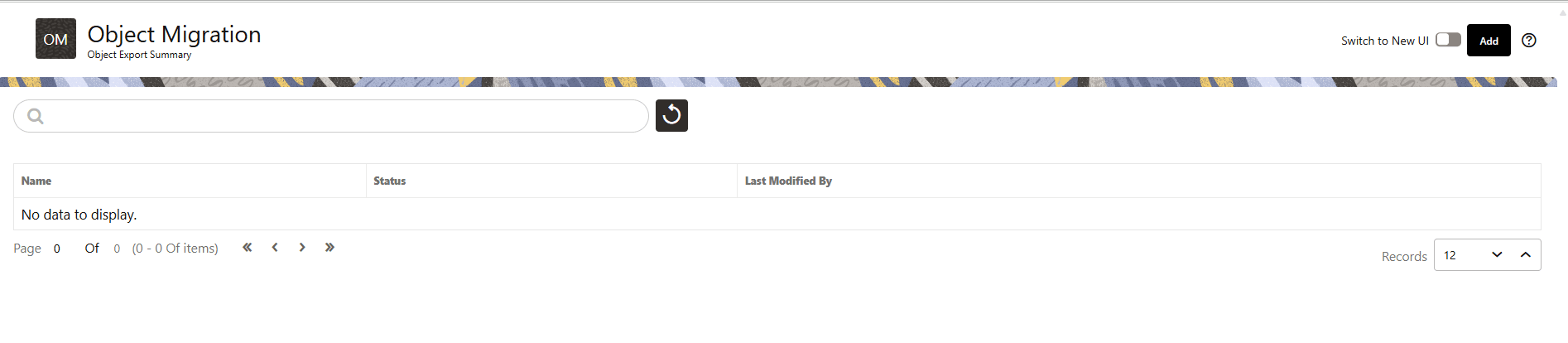Click the Object Migration title text

[174, 34]
